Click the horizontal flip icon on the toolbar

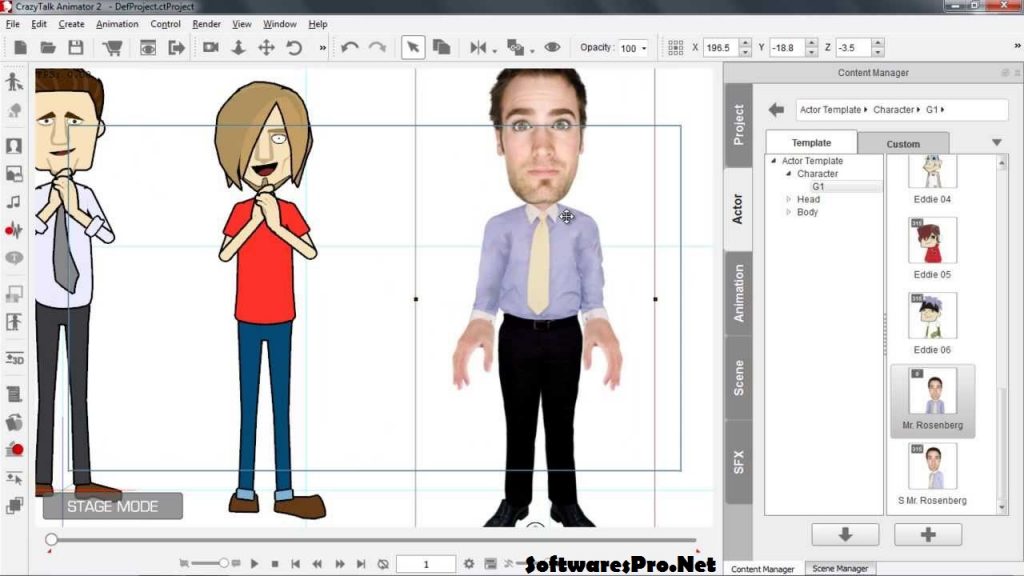click(478, 46)
